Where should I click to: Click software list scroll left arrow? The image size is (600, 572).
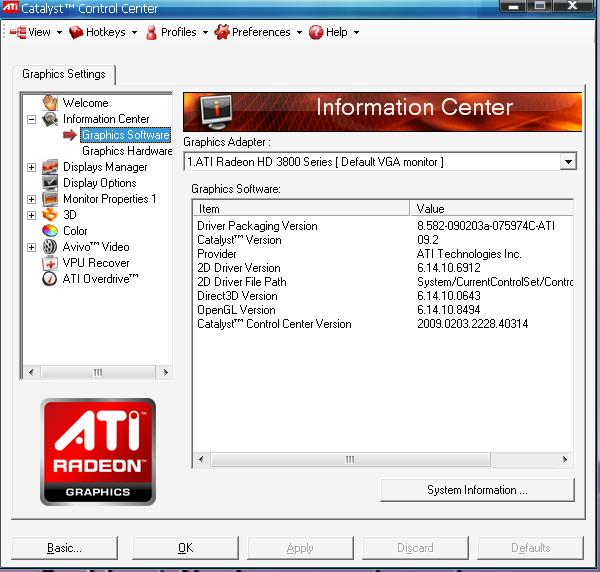click(201, 460)
